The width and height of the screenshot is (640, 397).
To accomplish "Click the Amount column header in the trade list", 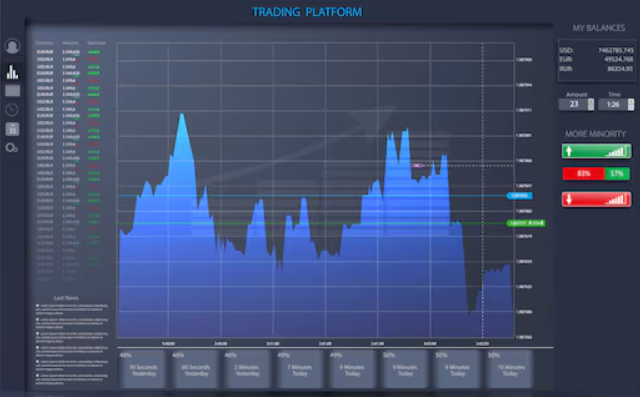I will (70, 43).
